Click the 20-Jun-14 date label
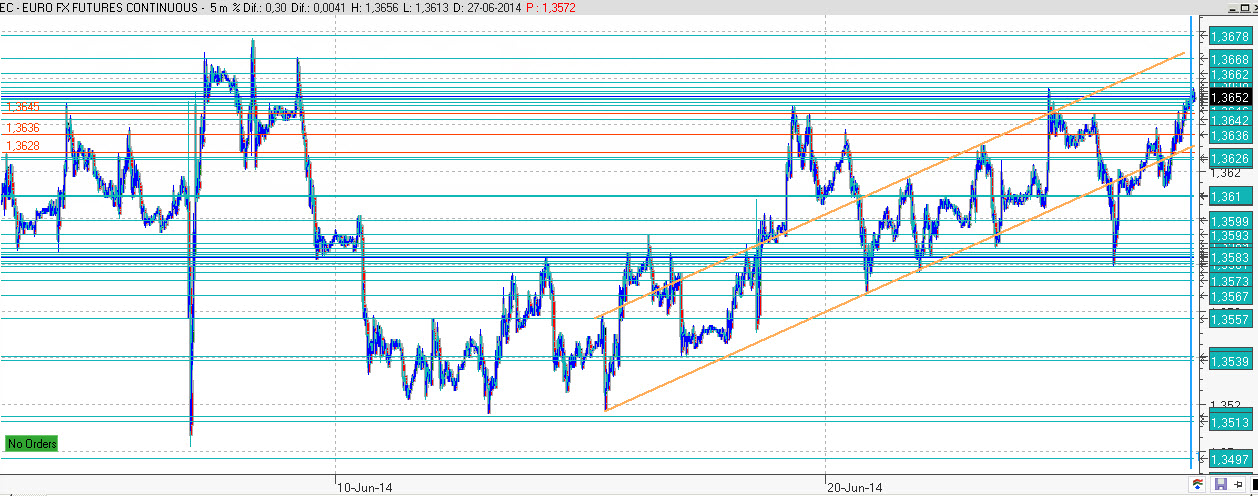This screenshot has width=1258, height=496. tap(856, 488)
